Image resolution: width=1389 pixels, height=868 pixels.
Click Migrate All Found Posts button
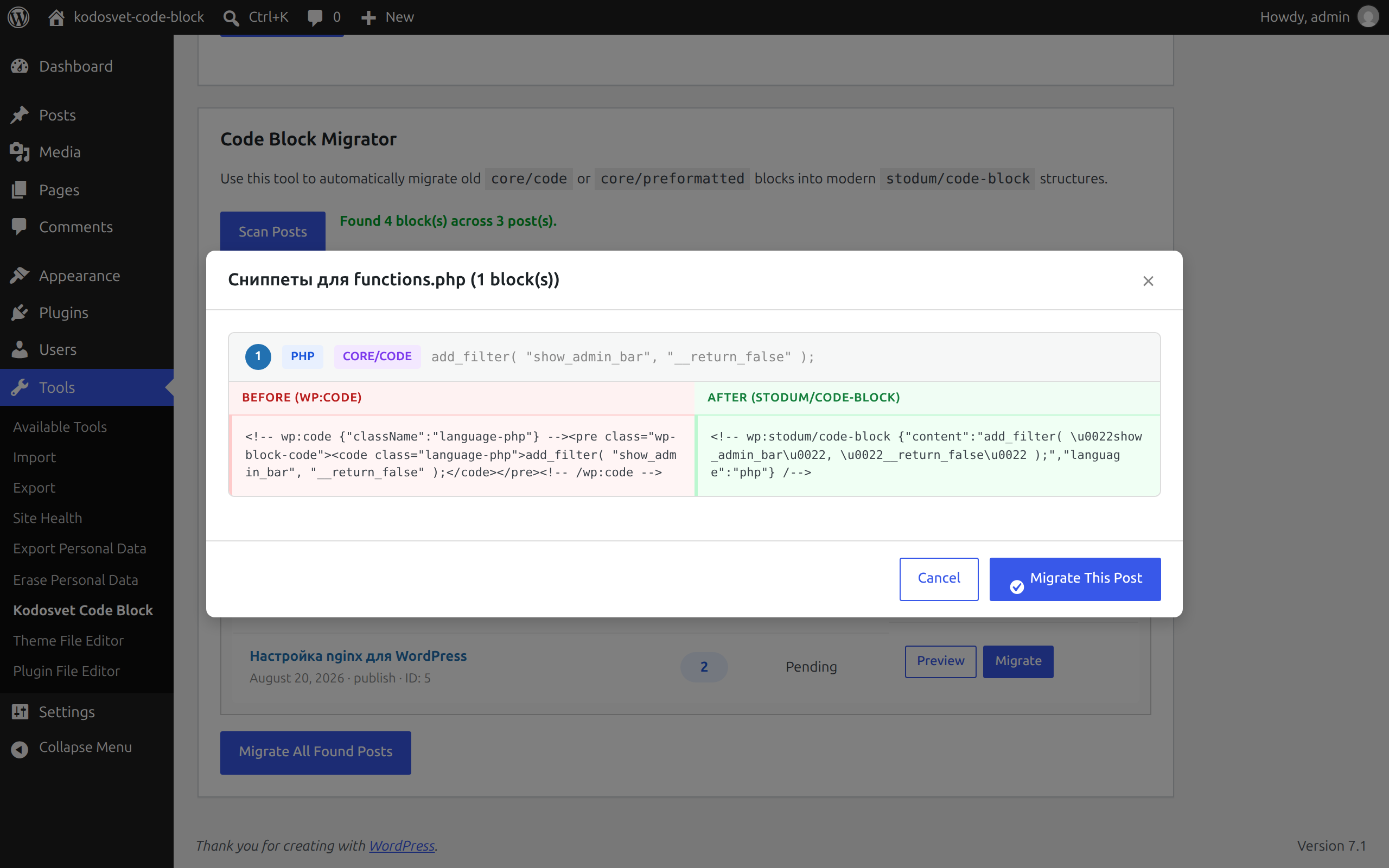click(315, 752)
